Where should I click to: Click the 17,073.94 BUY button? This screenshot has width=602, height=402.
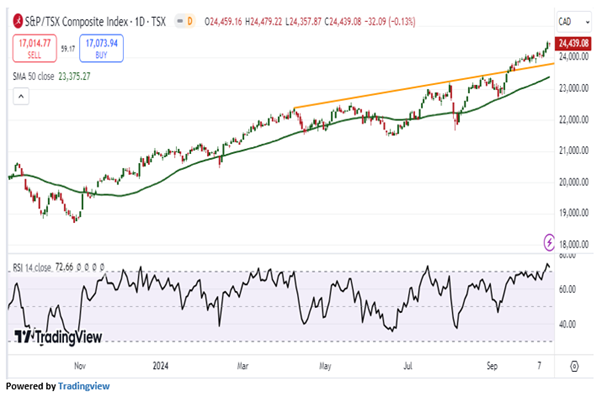(101, 48)
